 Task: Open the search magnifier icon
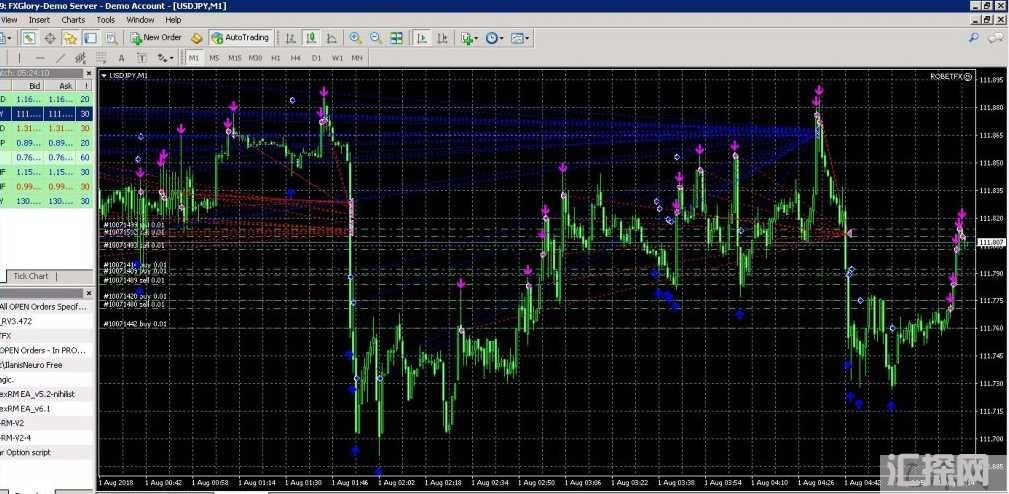pyautogui.click(x=973, y=38)
